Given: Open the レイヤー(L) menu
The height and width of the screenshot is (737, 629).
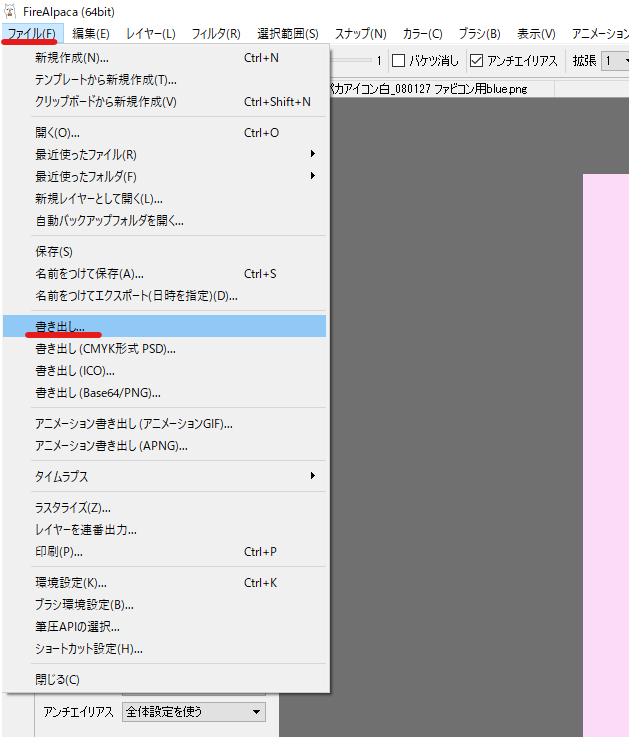Looking at the screenshot, I should pos(150,34).
